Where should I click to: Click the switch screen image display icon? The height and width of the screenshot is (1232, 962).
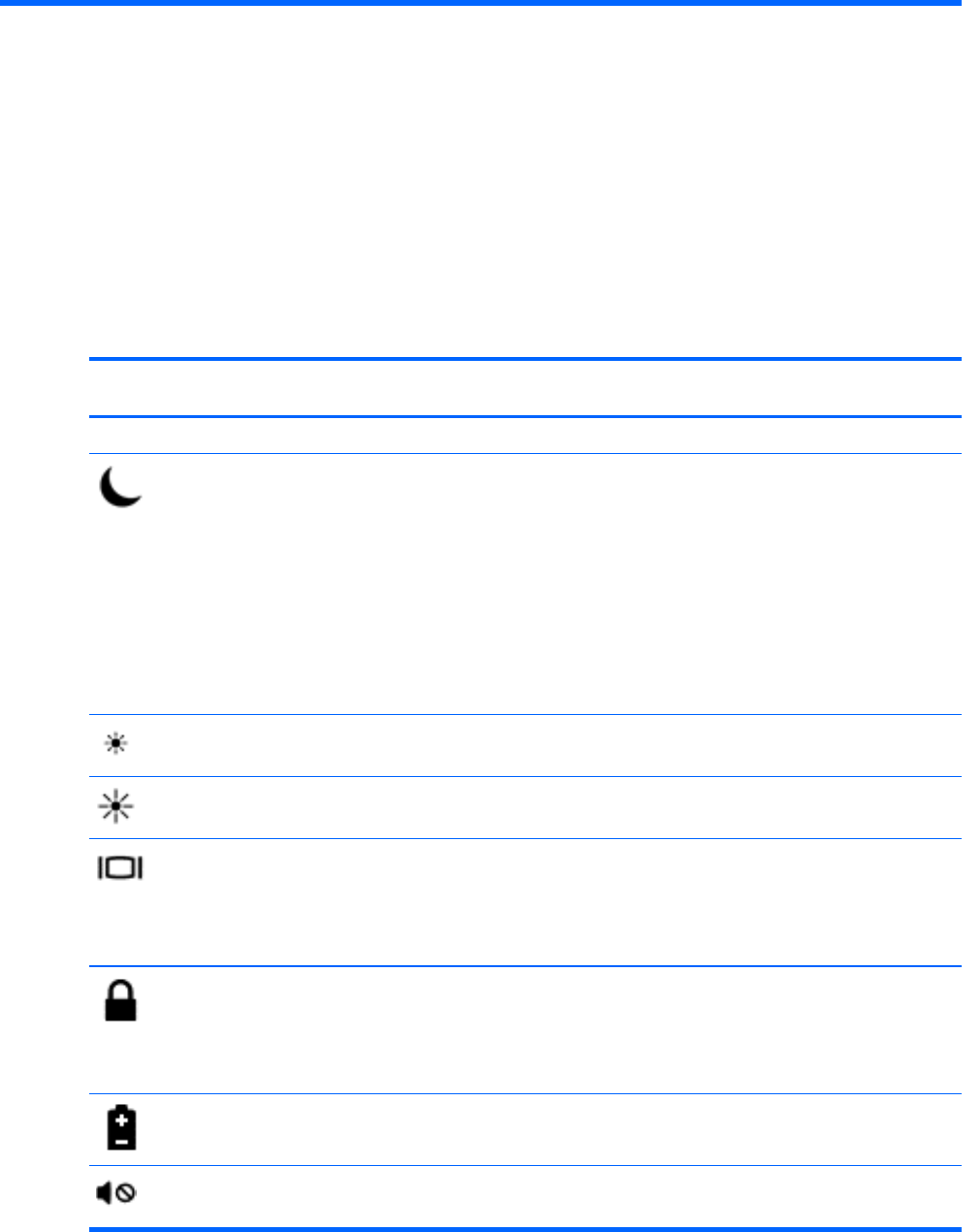pos(120,868)
